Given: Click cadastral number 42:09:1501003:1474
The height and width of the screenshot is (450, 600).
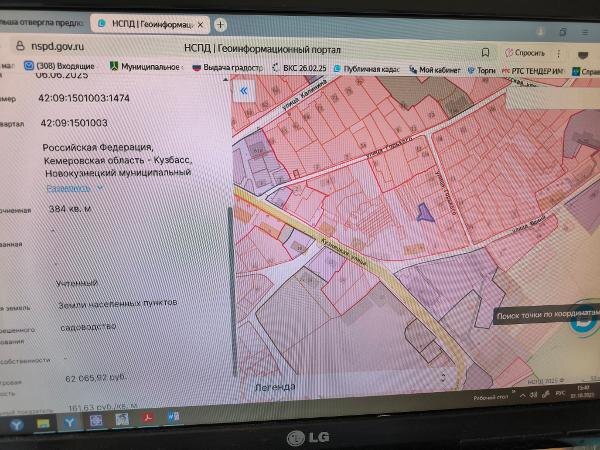Looking at the screenshot, I should (x=84, y=98).
